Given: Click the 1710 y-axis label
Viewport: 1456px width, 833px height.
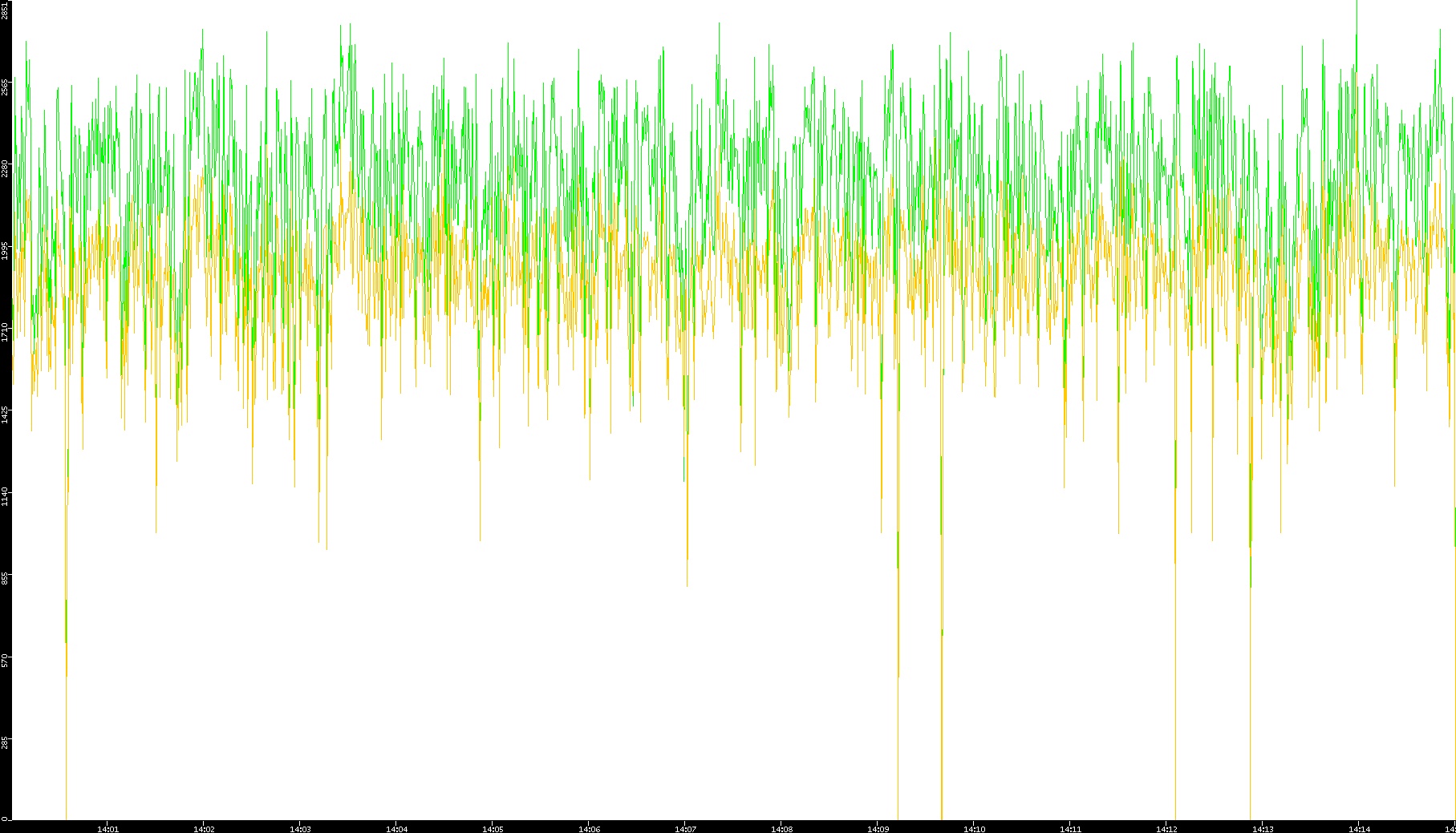Looking at the screenshot, I should [5, 332].
